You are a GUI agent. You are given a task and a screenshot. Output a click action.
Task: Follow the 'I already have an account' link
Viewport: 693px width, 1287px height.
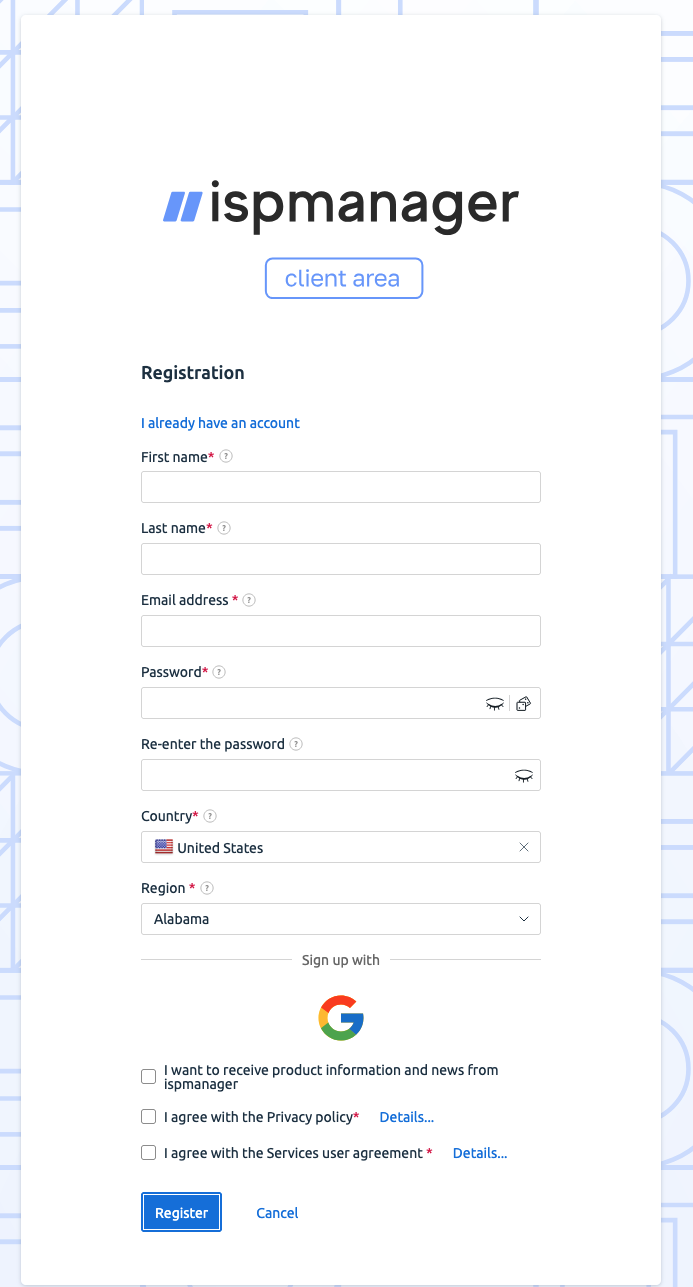[x=220, y=423]
